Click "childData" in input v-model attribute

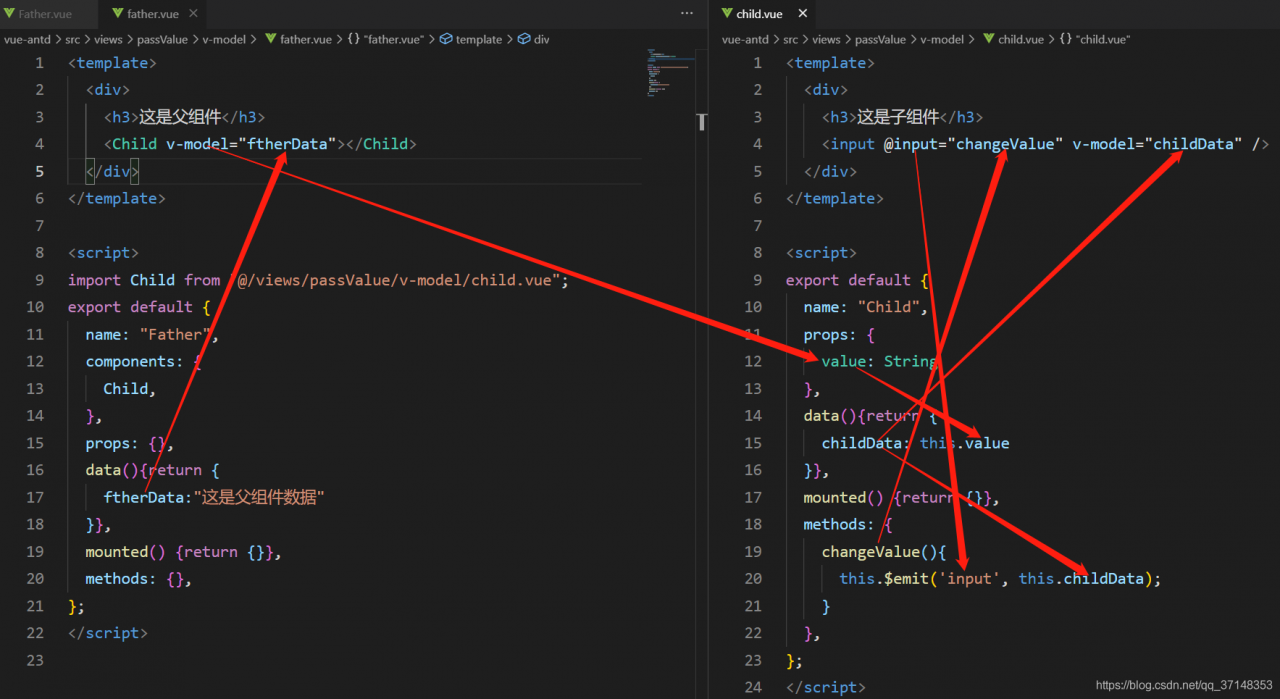coord(1194,144)
